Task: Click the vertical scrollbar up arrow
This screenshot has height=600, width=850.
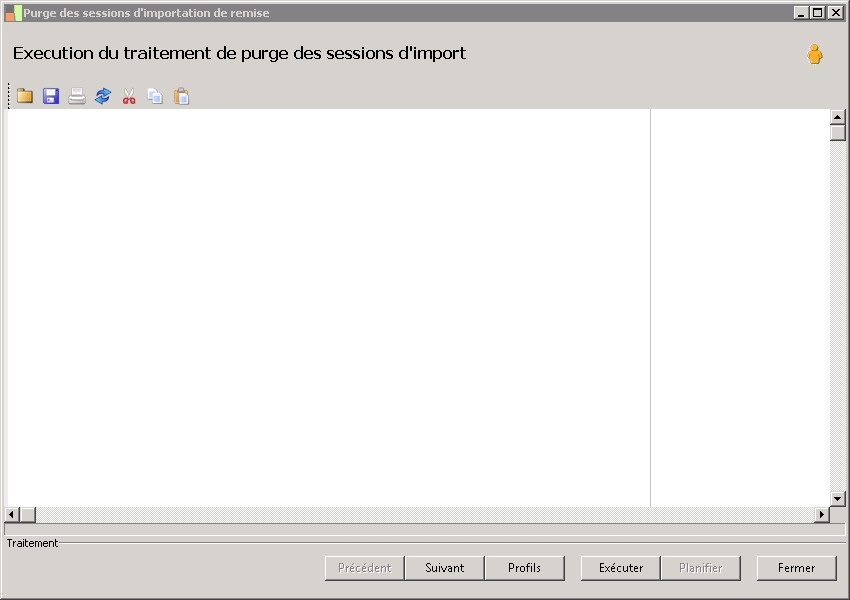Action: coord(838,117)
